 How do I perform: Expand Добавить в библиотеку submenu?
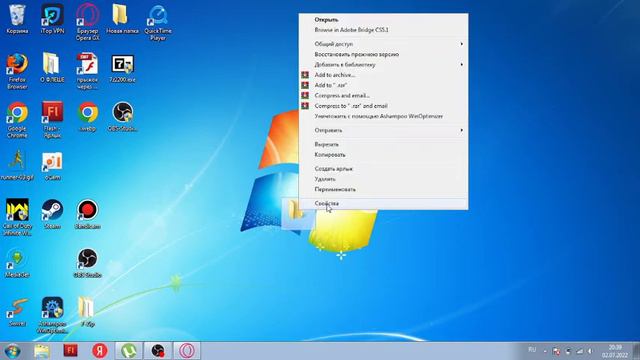[383, 64]
